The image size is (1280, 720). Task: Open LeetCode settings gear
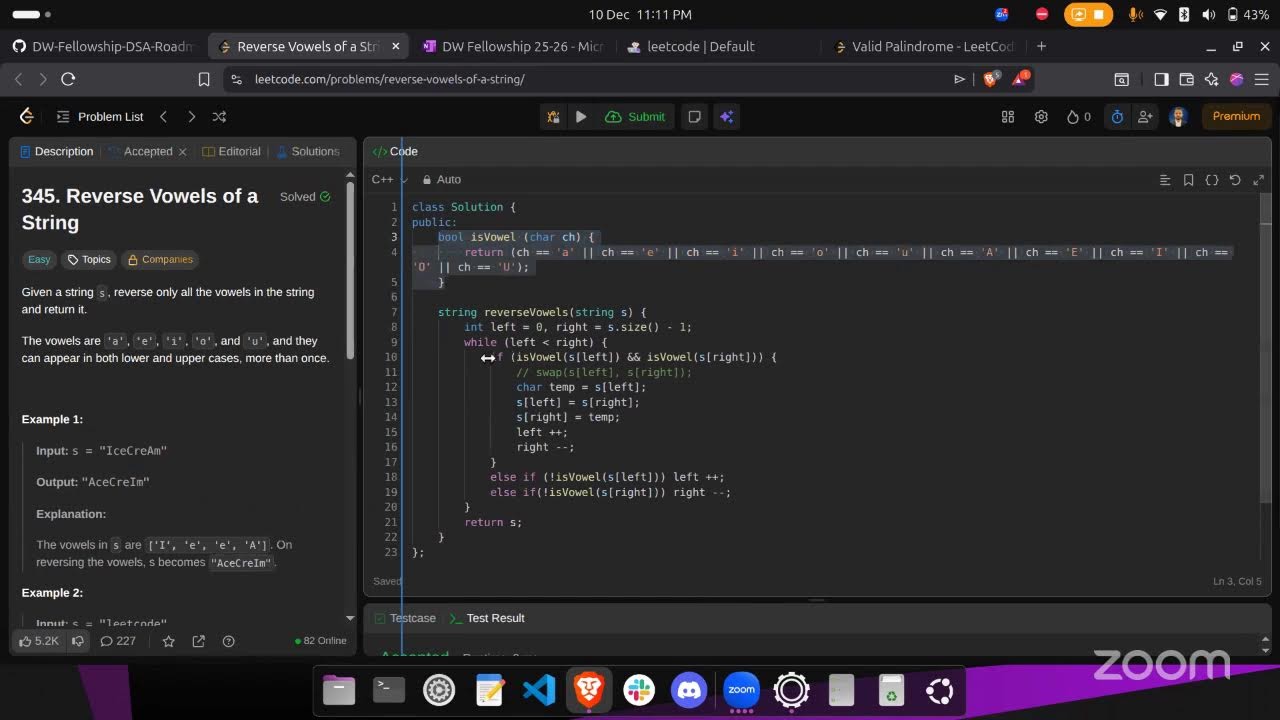click(1041, 117)
